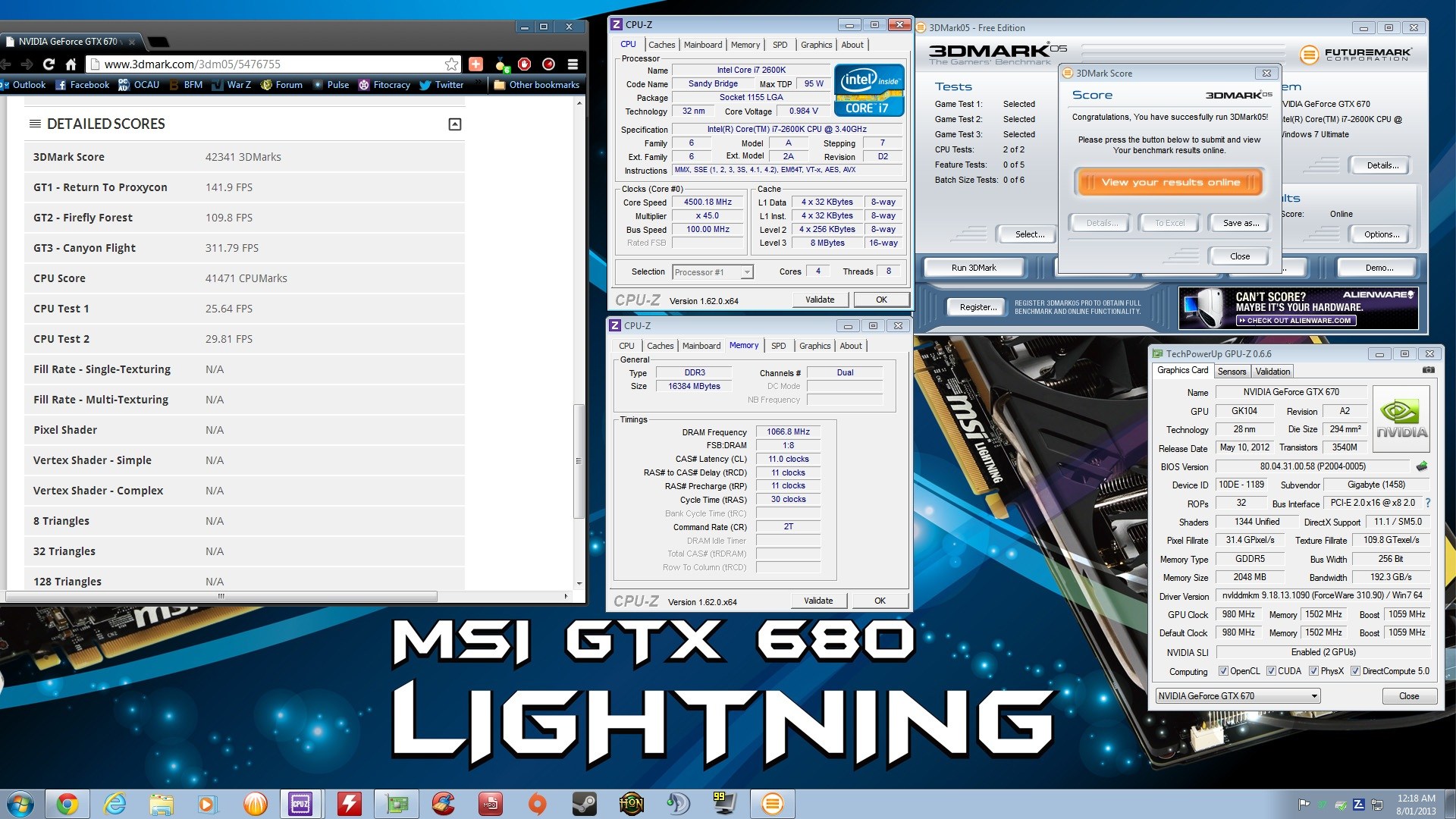Viewport: 1456px width, 819px height.
Task: Open the OCAU bookmark
Action: click(x=139, y=85)
